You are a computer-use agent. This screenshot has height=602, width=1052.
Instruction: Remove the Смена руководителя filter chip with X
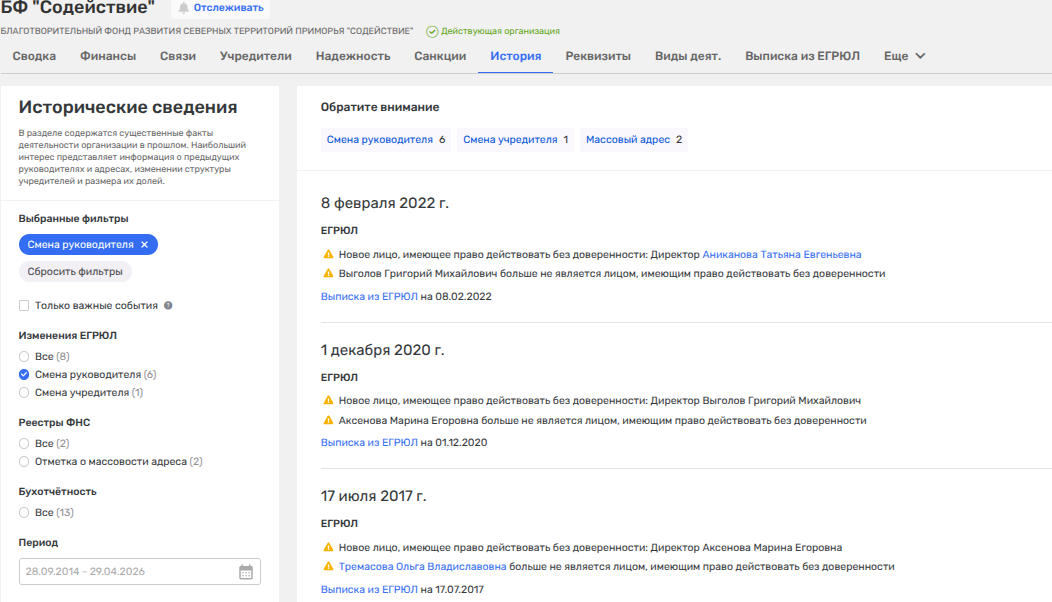click(x=144, y=245)
